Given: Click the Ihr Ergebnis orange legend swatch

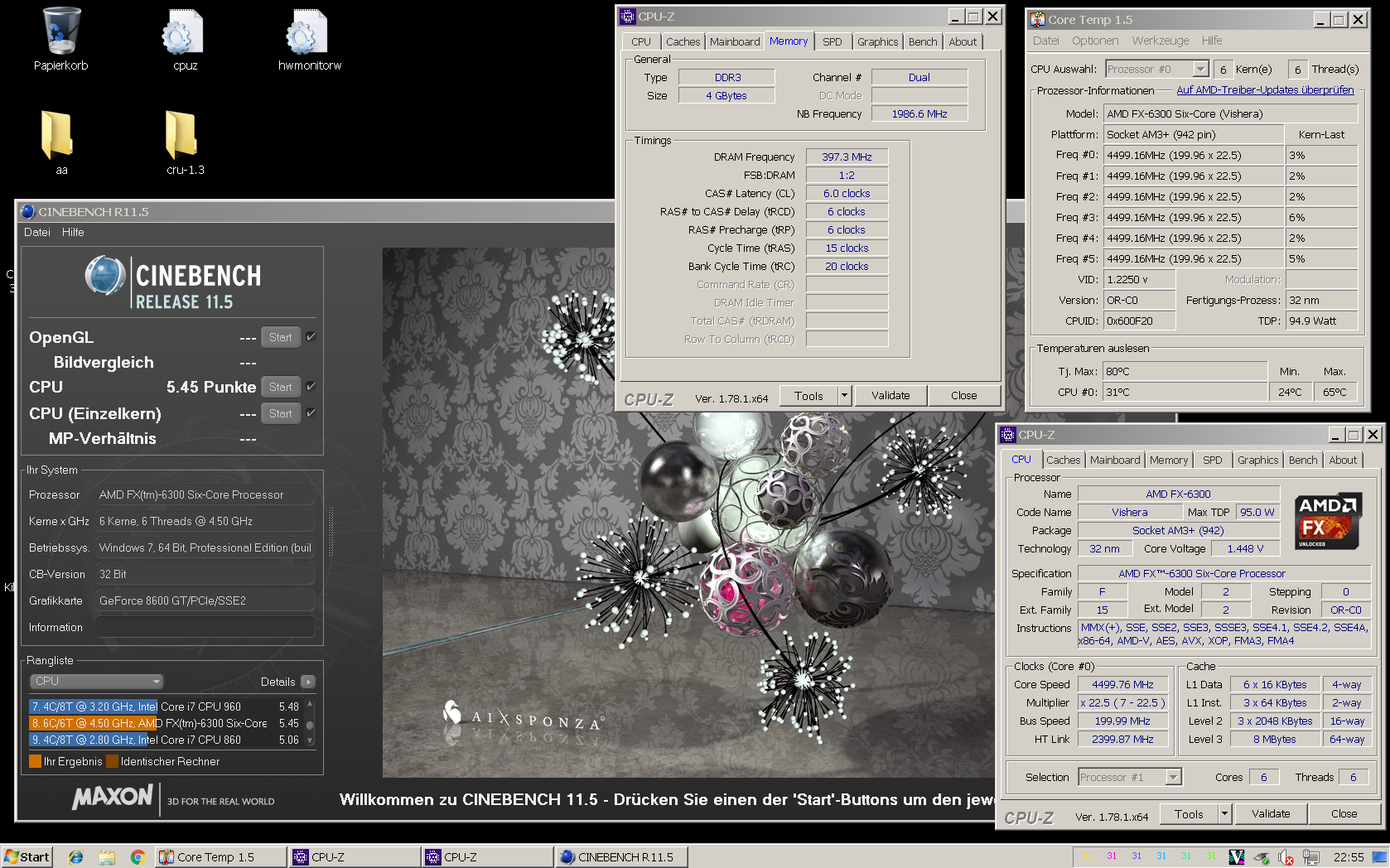Looking at the screenshot, I should pos(35,761).
